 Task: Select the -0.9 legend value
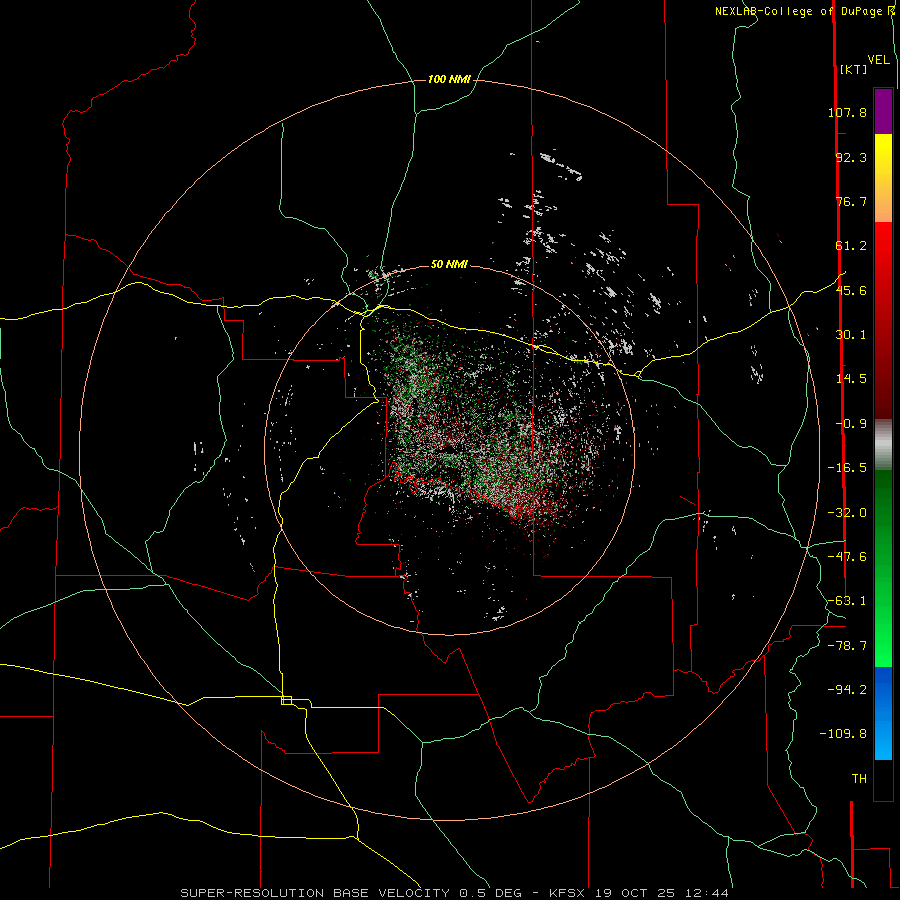(x=851, y=424)
